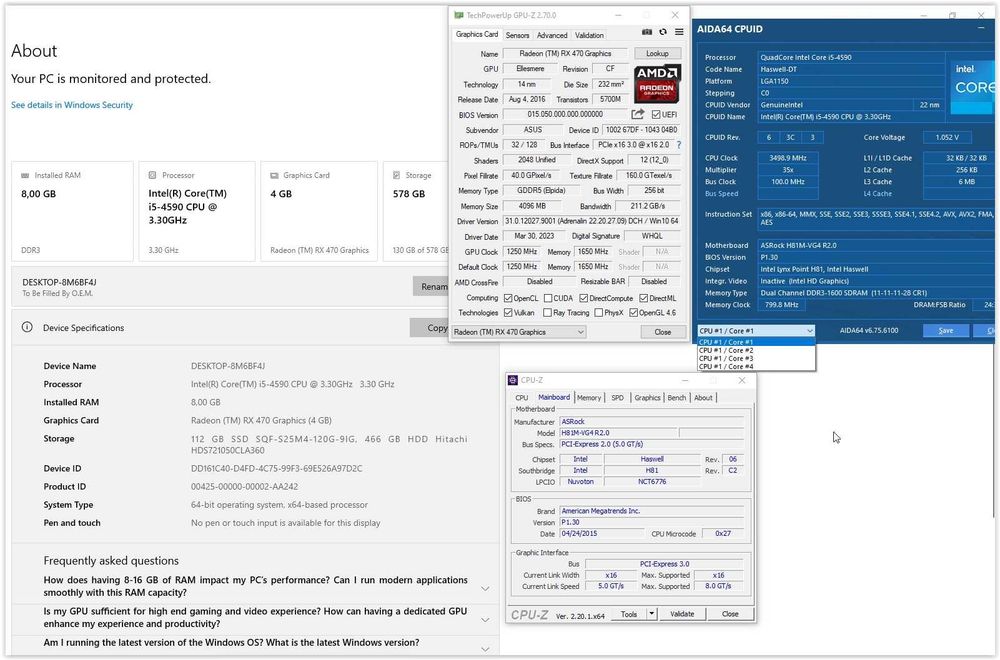Click the Bus Interface question mark in GPU-Z
Viewport: 1000px width, 660px height.
pos(679,145)
